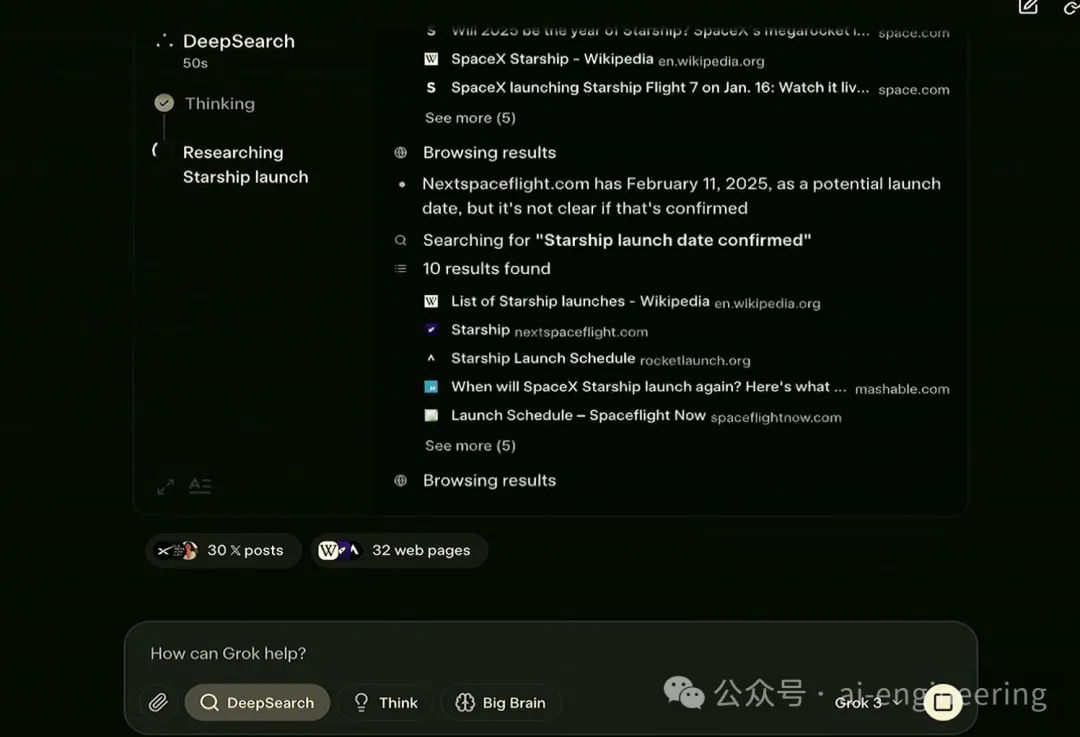
Task: Toggle the Think mode button
Action: 385,703
